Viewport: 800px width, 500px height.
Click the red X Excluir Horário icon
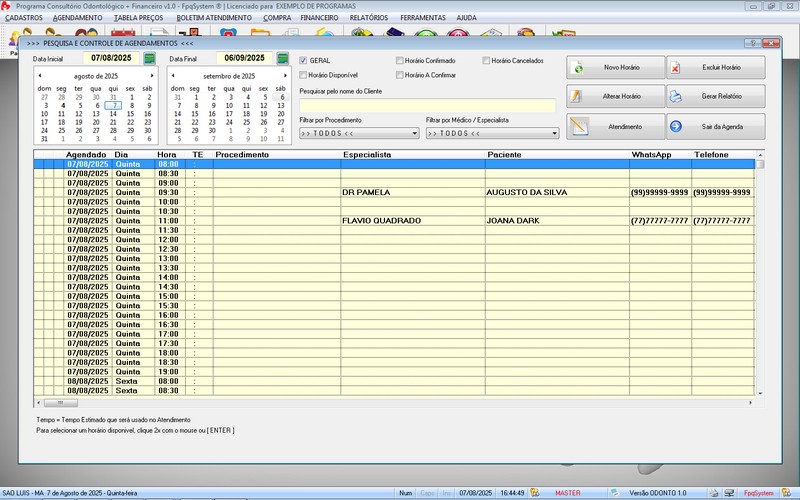676,68
